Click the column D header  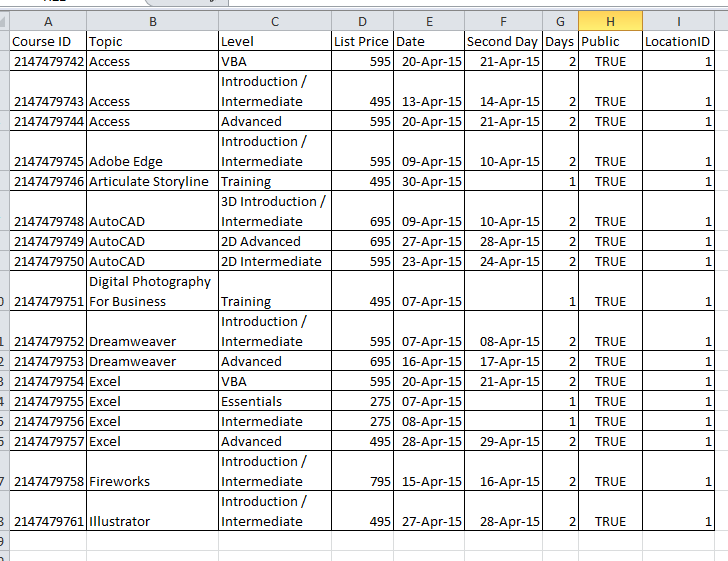tap(362, 21)
